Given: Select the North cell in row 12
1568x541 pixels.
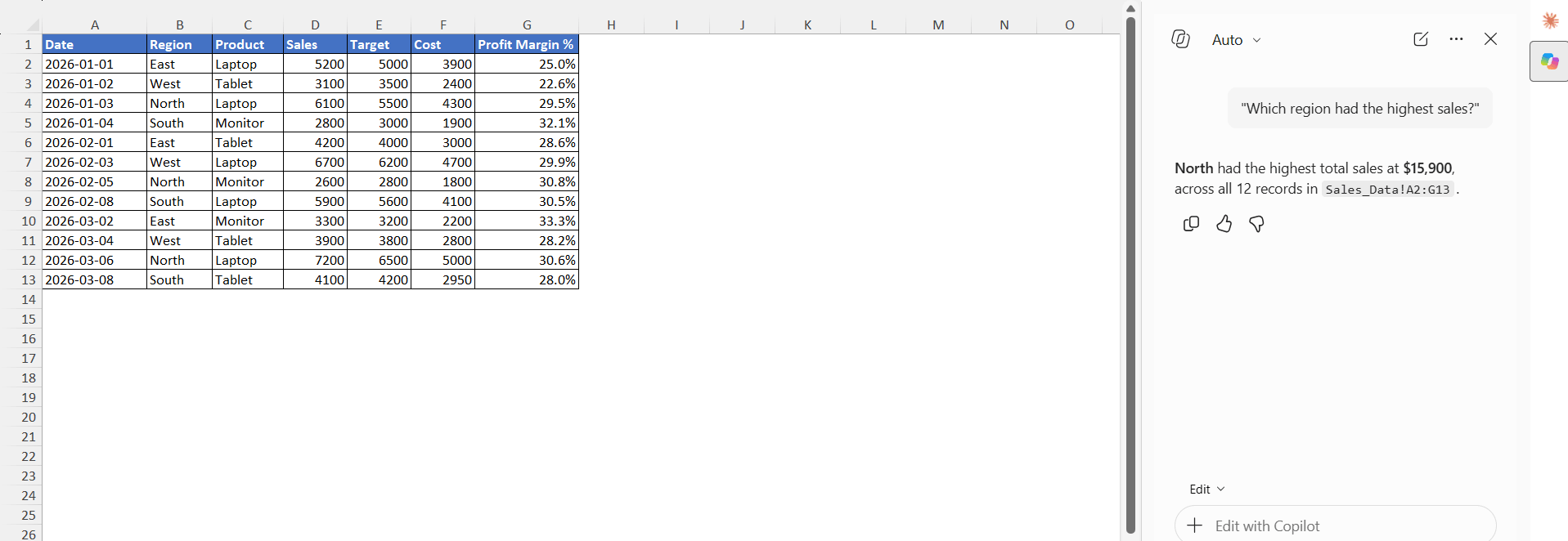Looking at the screenshot, I should 179,260.
